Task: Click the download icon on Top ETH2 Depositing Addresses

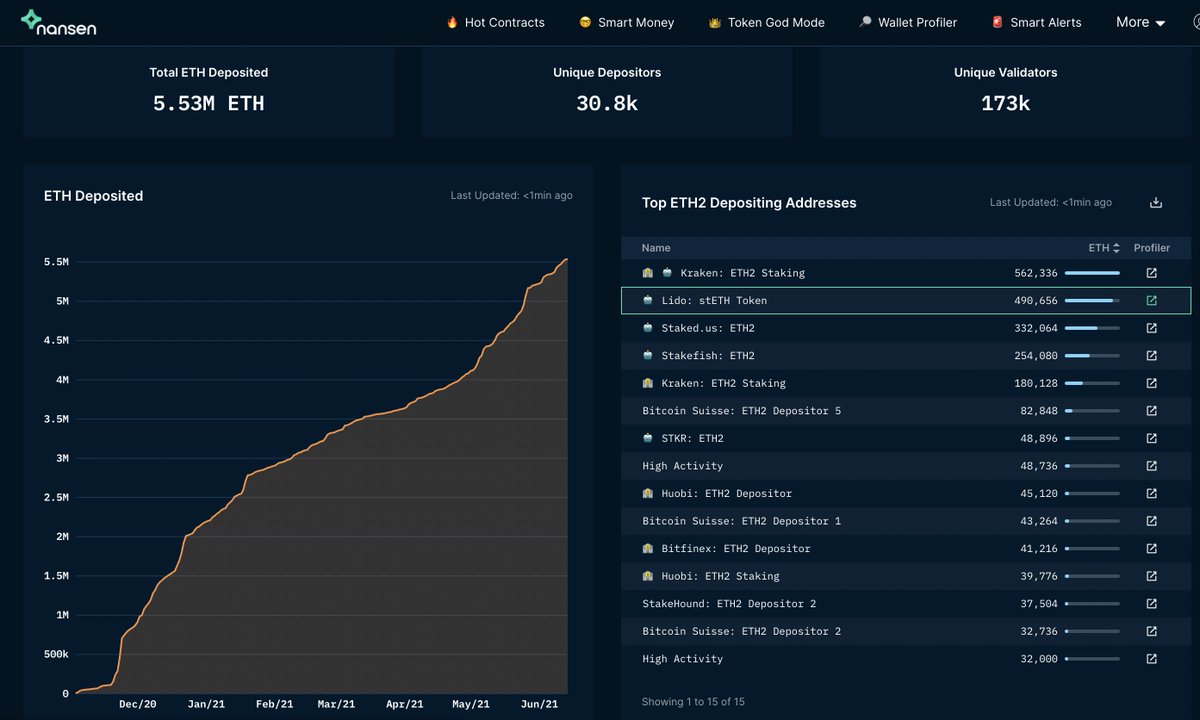Action: coord(1154,202)
